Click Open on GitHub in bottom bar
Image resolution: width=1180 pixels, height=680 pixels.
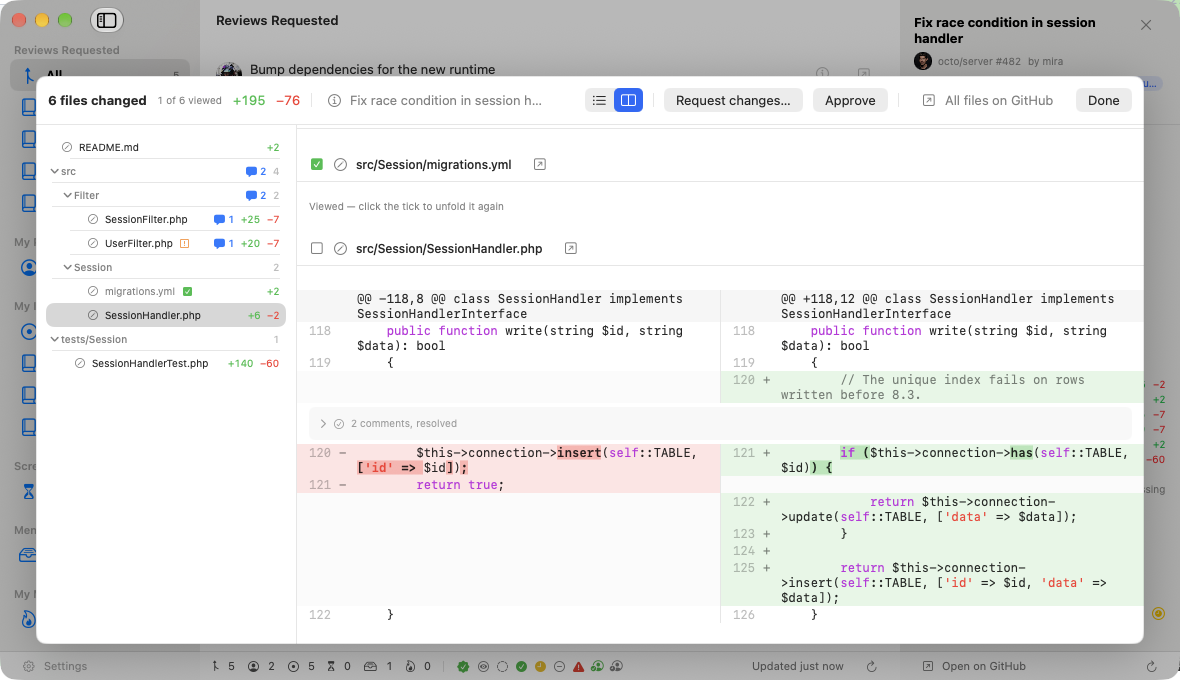[x=974, y=666]
